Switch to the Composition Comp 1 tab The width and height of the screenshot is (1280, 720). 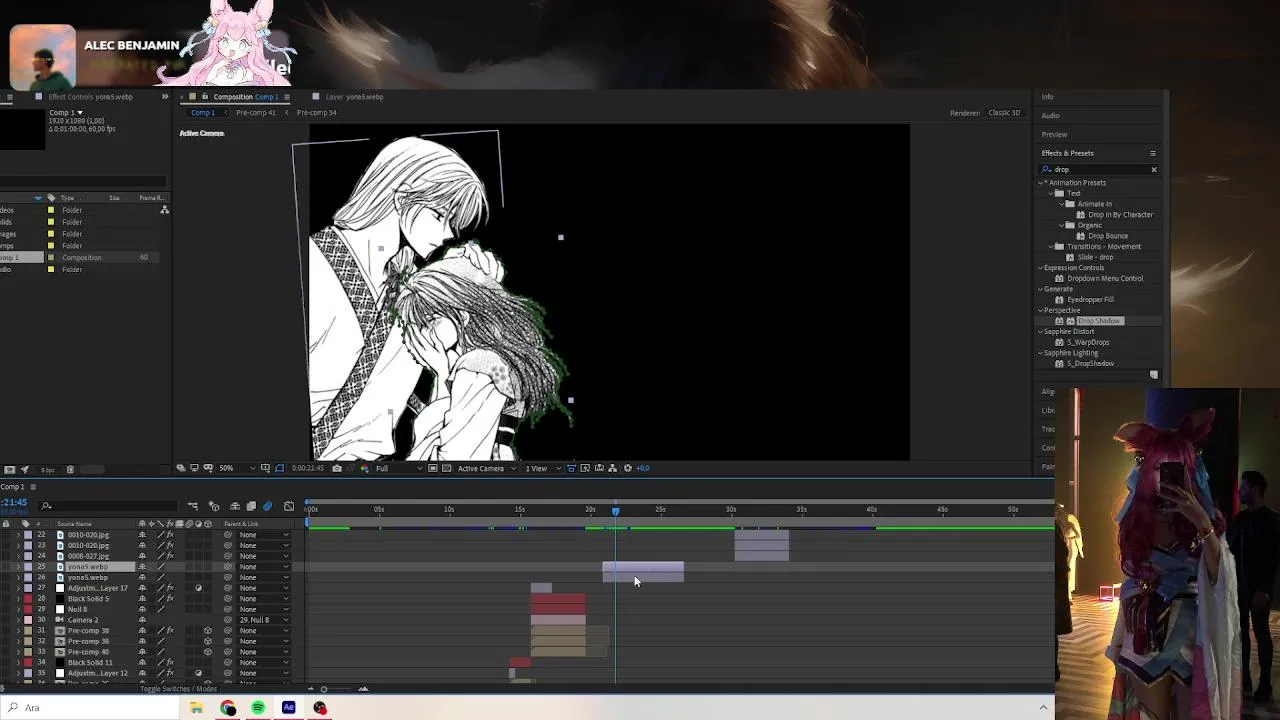[x=245, y=97]
